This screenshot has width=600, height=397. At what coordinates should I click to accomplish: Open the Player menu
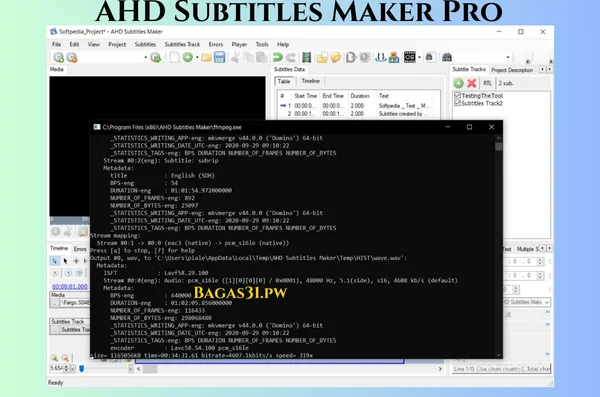[239, 44]
